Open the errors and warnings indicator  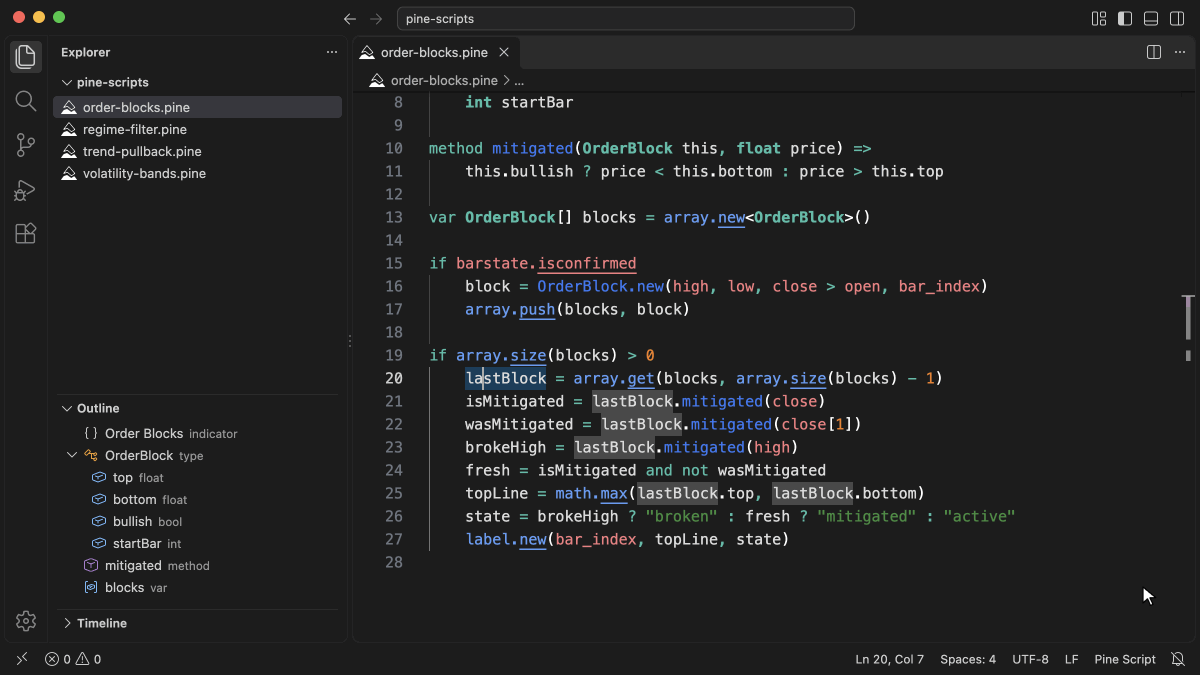[73, 659]
